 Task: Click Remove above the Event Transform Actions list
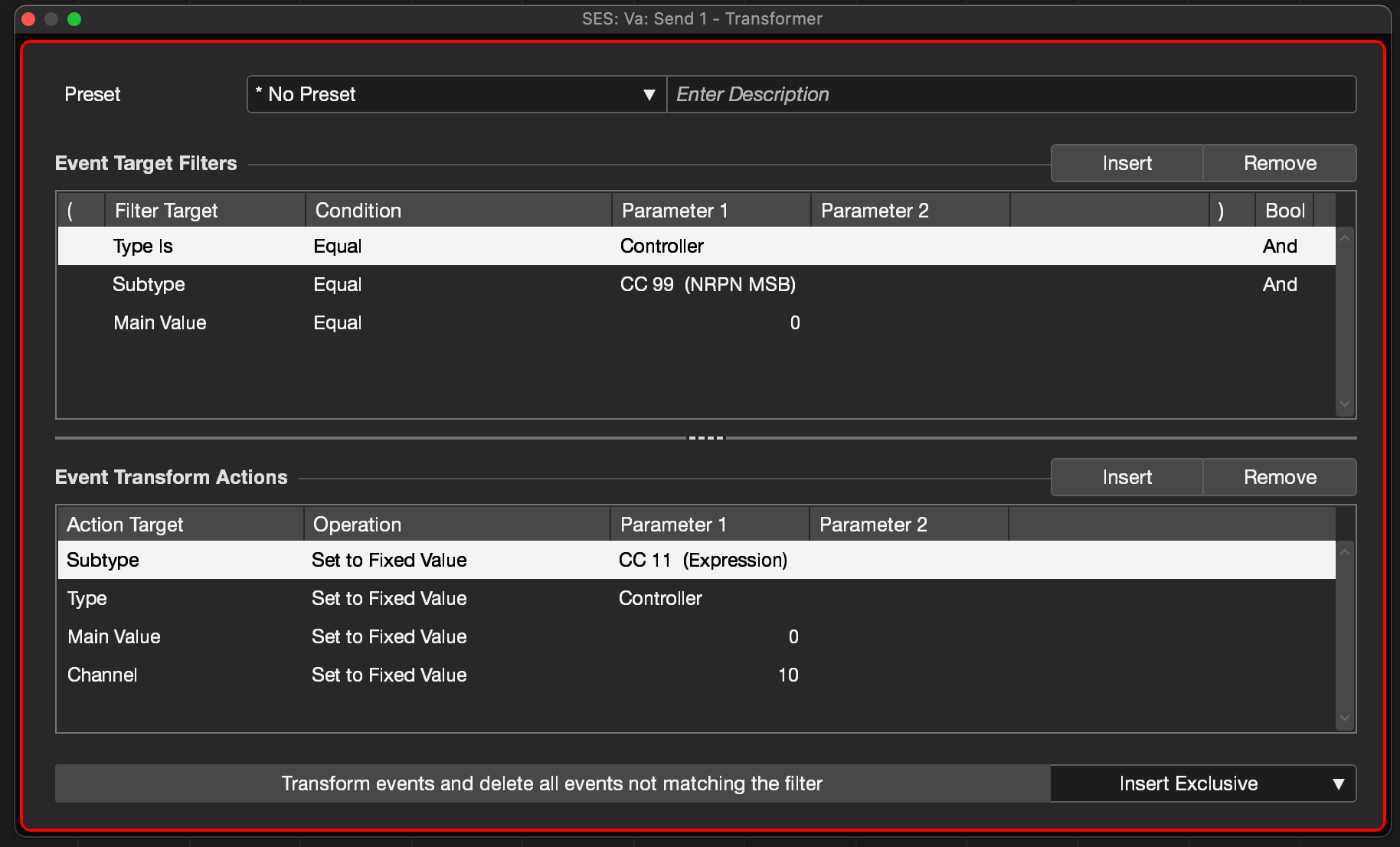pyautogui.click(x=1279, y=477)
